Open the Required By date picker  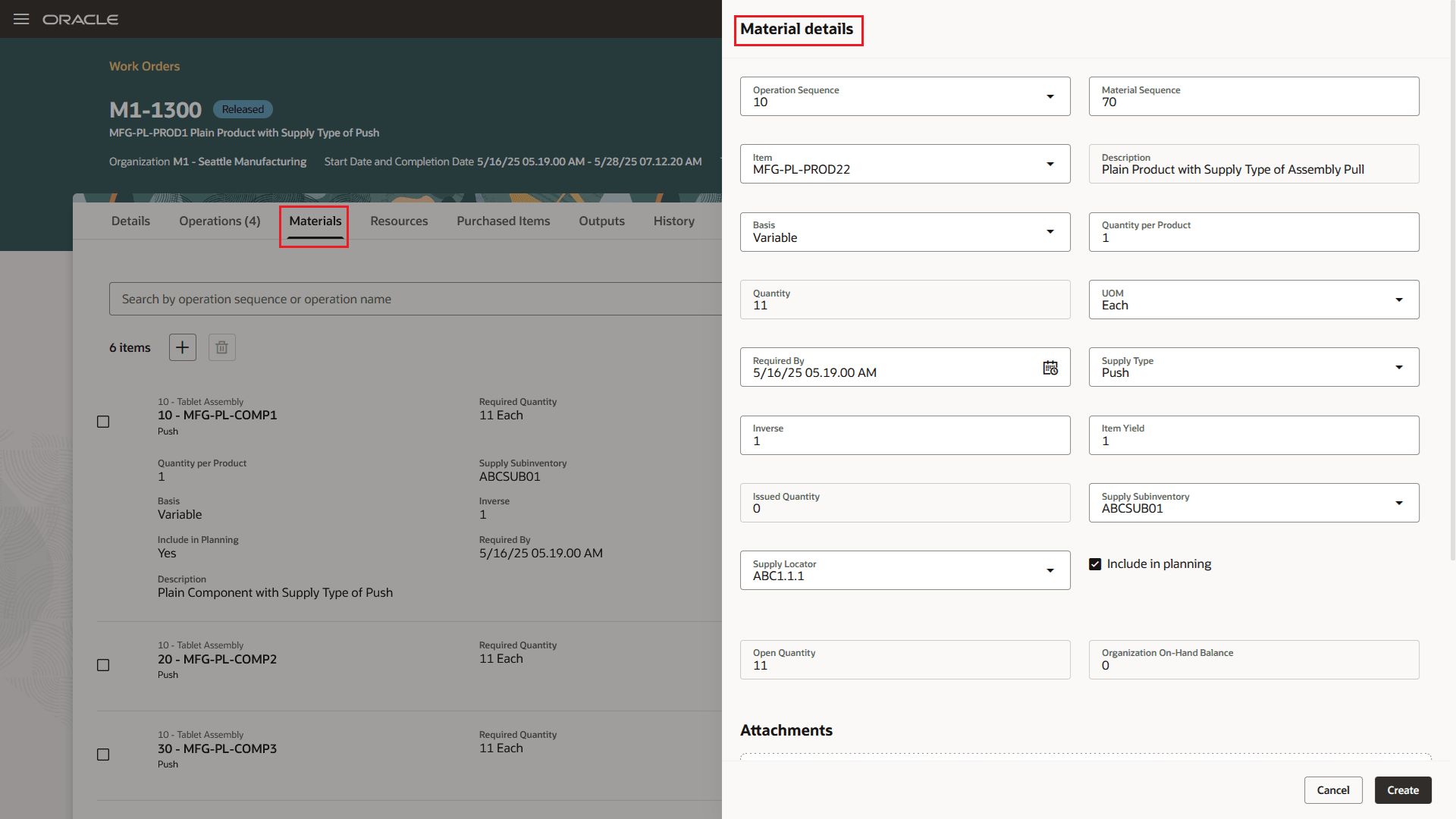[1050, 367]
